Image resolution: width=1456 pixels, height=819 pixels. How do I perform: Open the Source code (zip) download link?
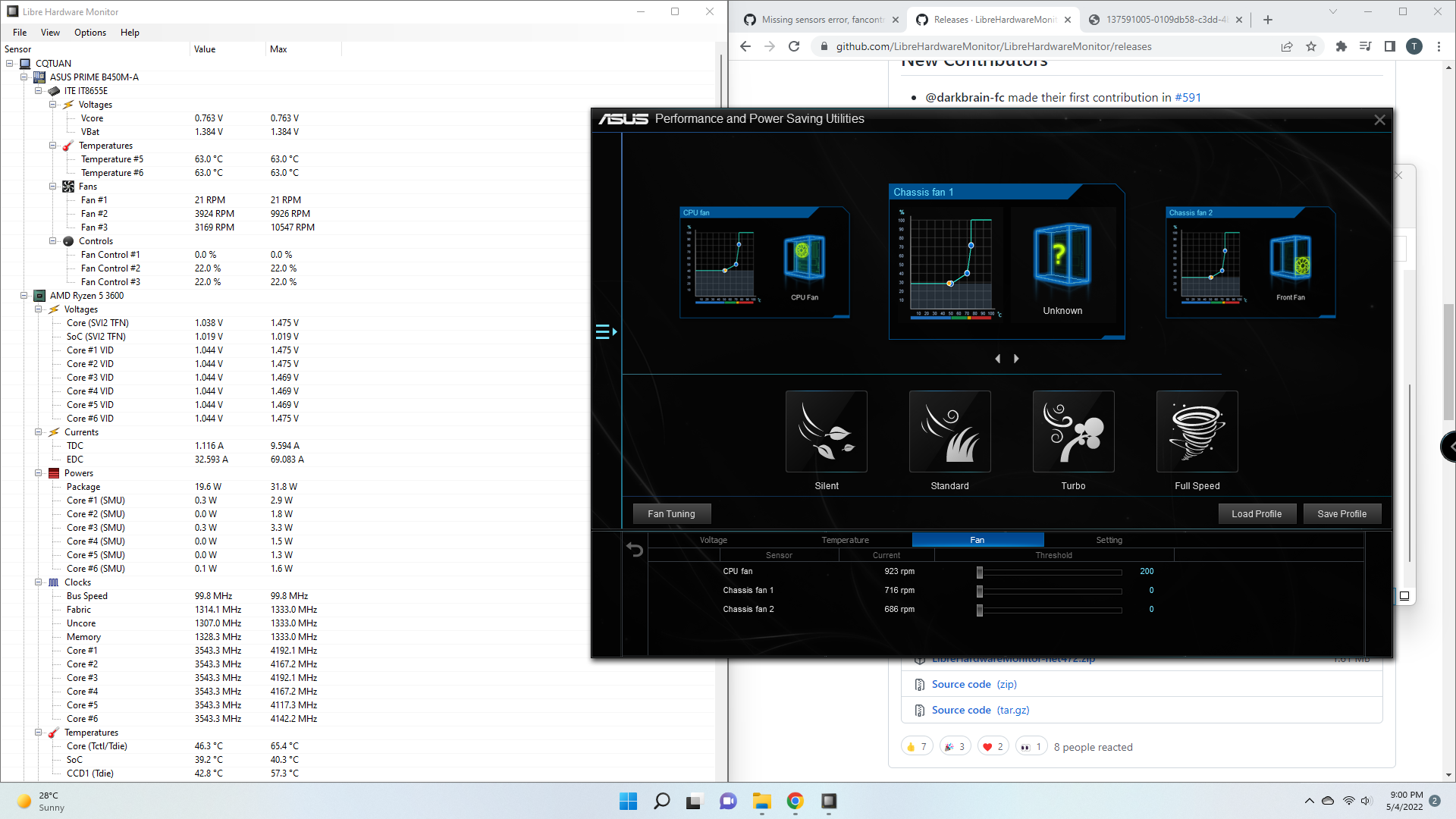pos(961,683)
